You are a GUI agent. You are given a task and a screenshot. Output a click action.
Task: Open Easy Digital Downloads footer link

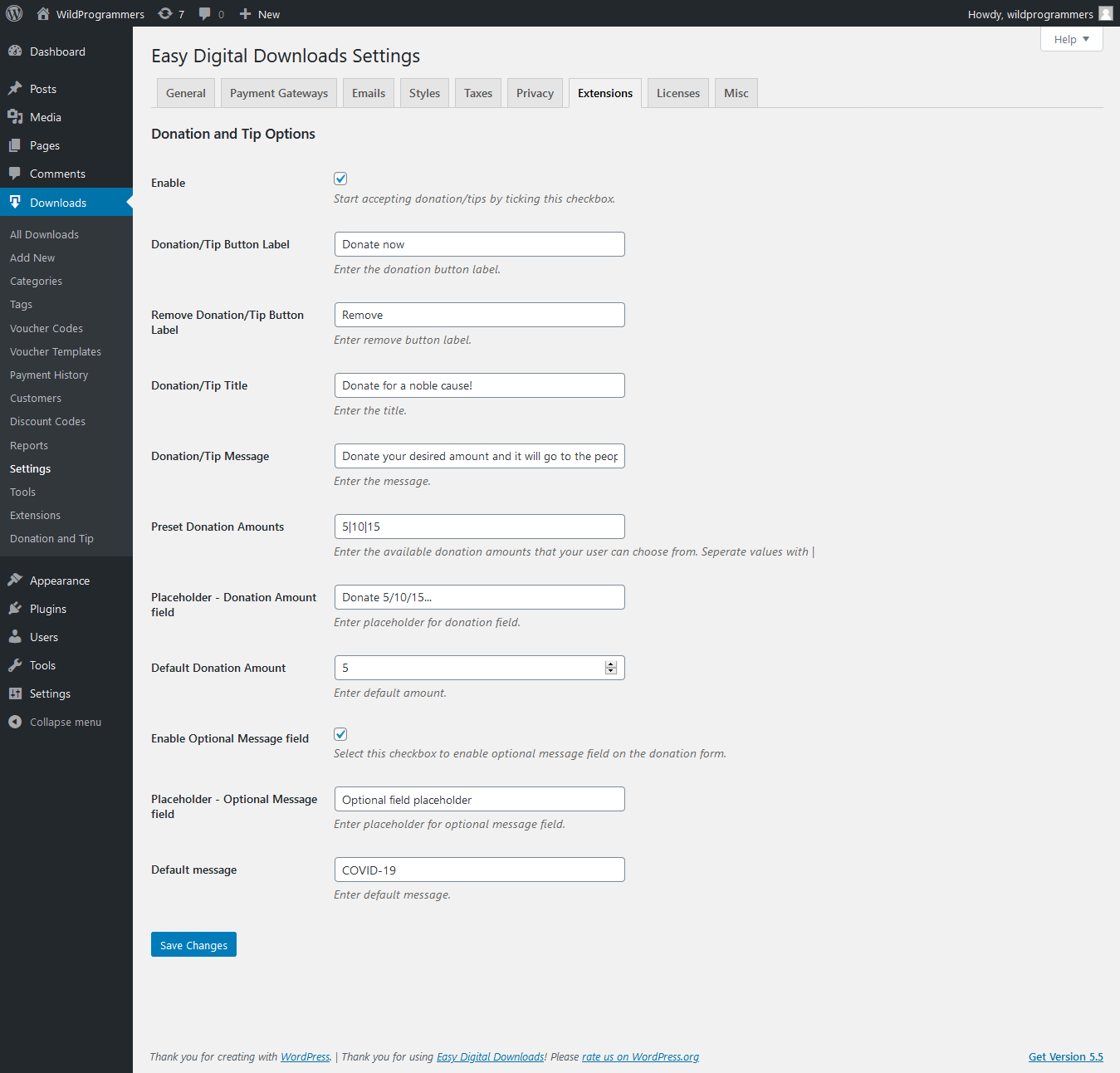point(491,1056)
